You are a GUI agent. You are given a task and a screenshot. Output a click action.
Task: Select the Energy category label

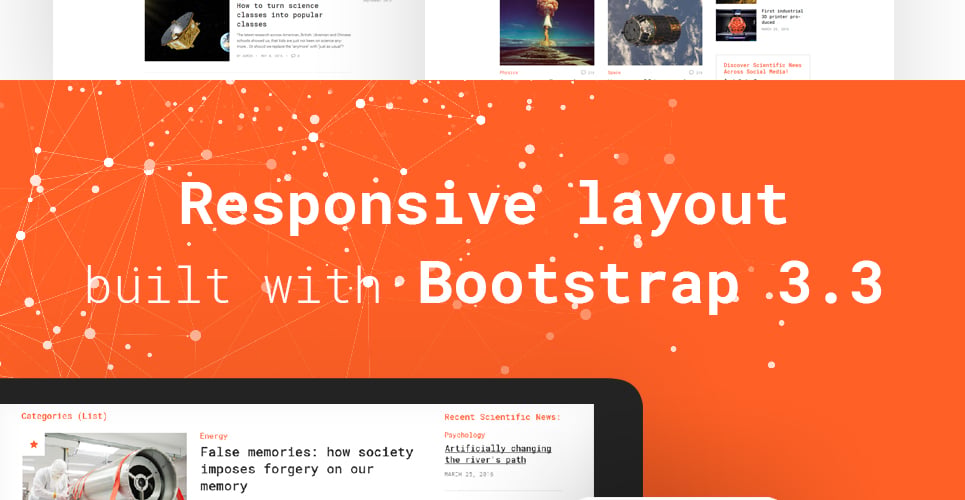tap(214, 436)
